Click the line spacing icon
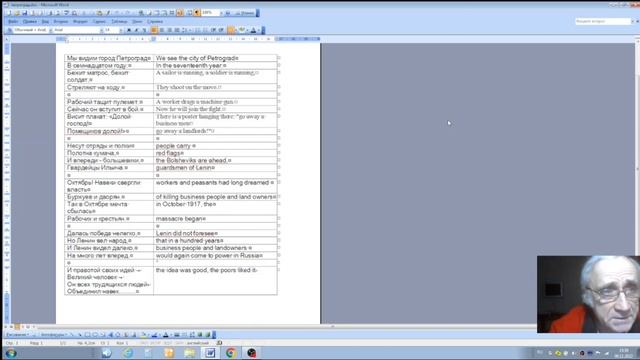This screenshot has height=360, width=640. pyautogui.click(x=184, y=30)
